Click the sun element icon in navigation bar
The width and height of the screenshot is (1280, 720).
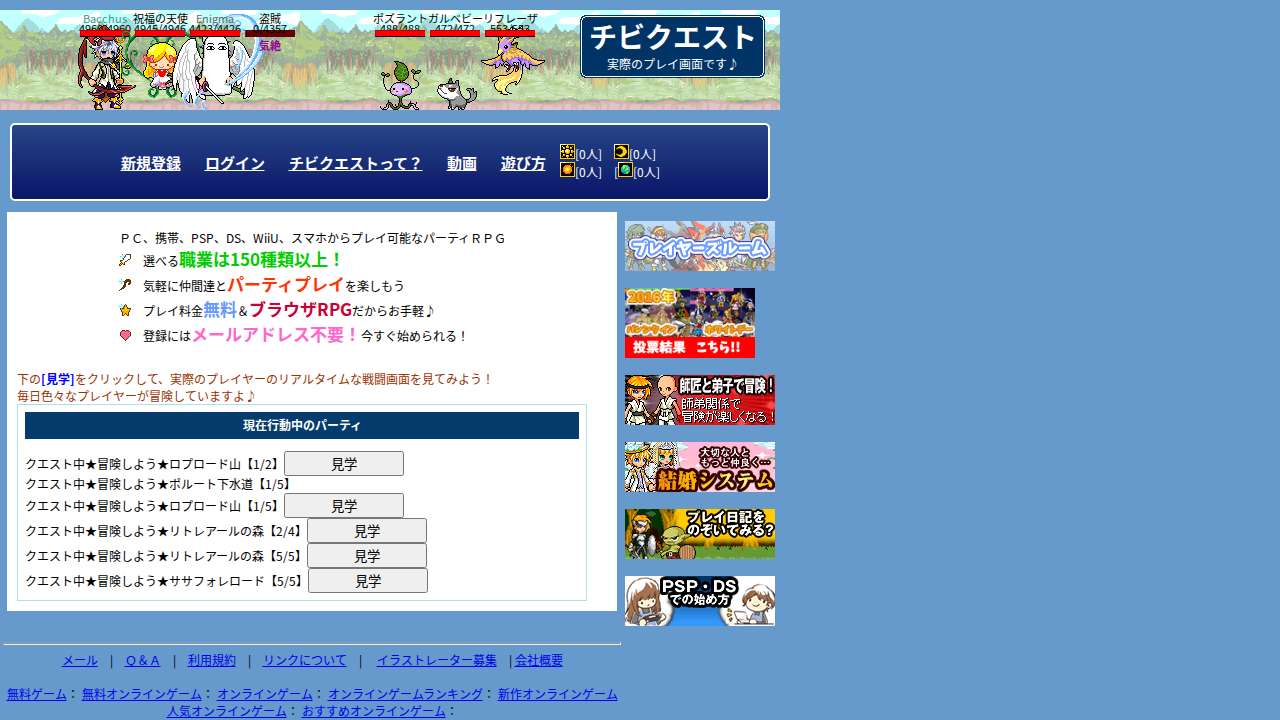pos(568,152)
